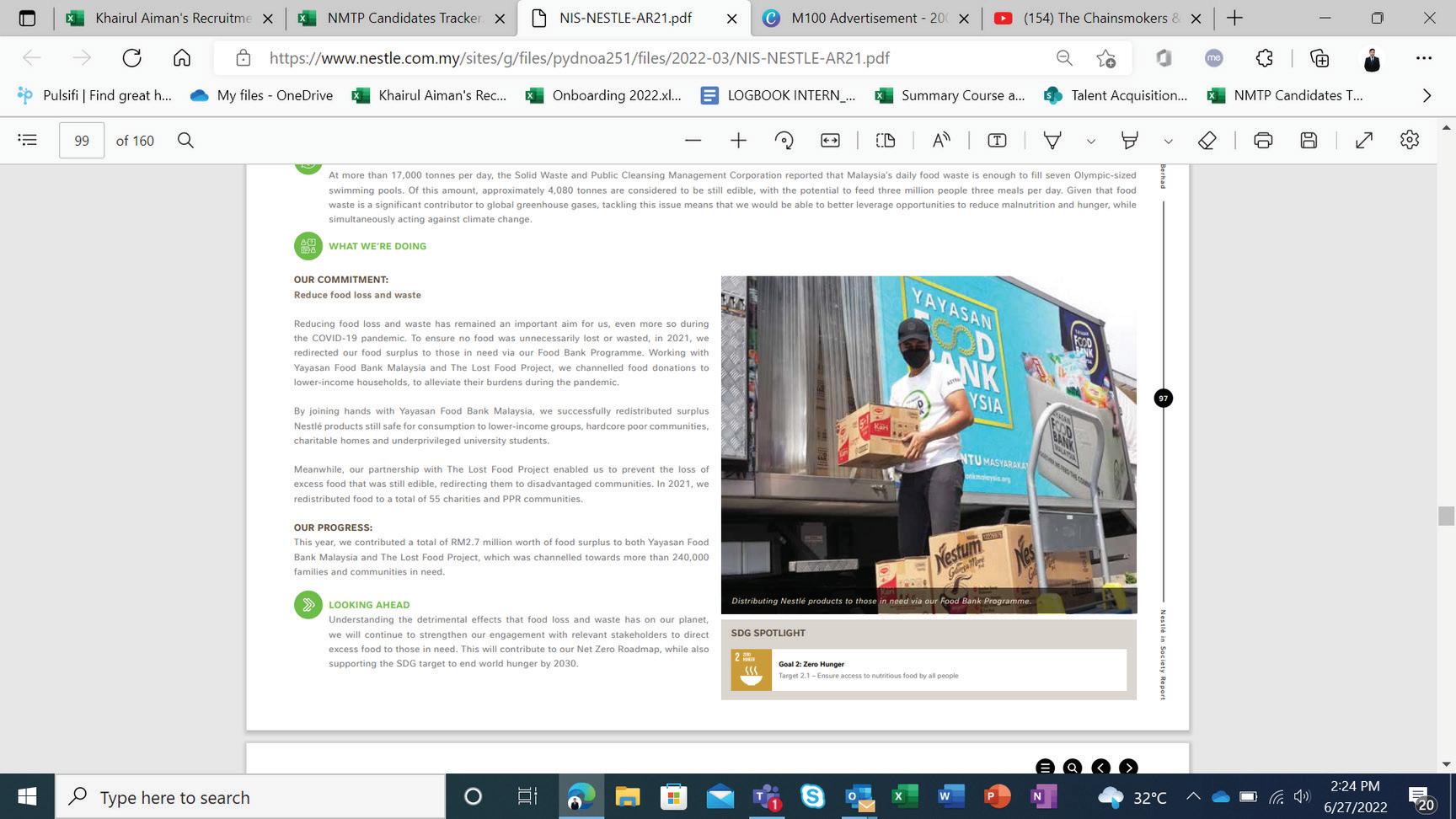Expand the Highlight color options arrow
This screenshot has height=819, width=1456.
coord(1168,141)
